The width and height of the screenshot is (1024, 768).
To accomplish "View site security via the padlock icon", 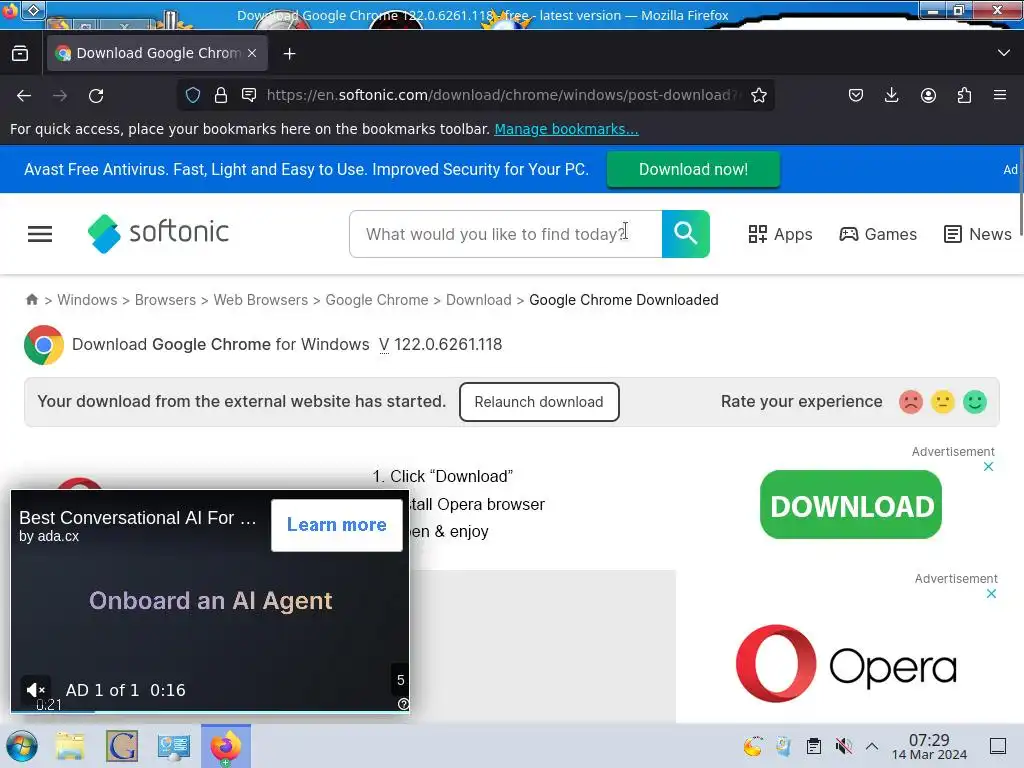I will point(221,95).
